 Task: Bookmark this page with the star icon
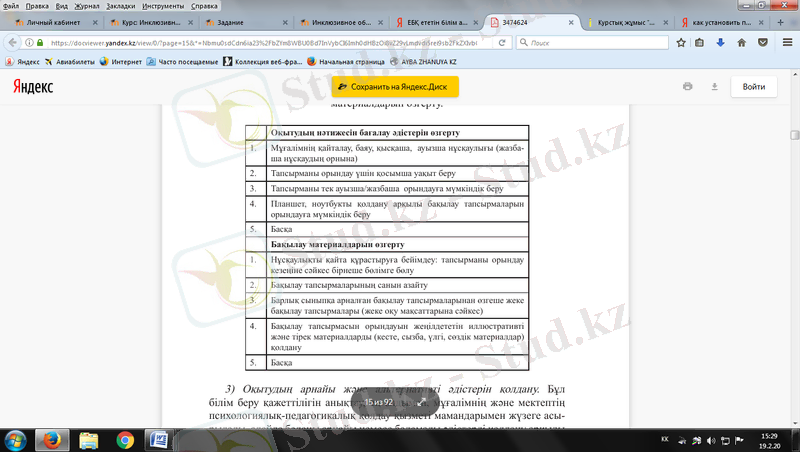pyautogui.click(x=681, y=43)
